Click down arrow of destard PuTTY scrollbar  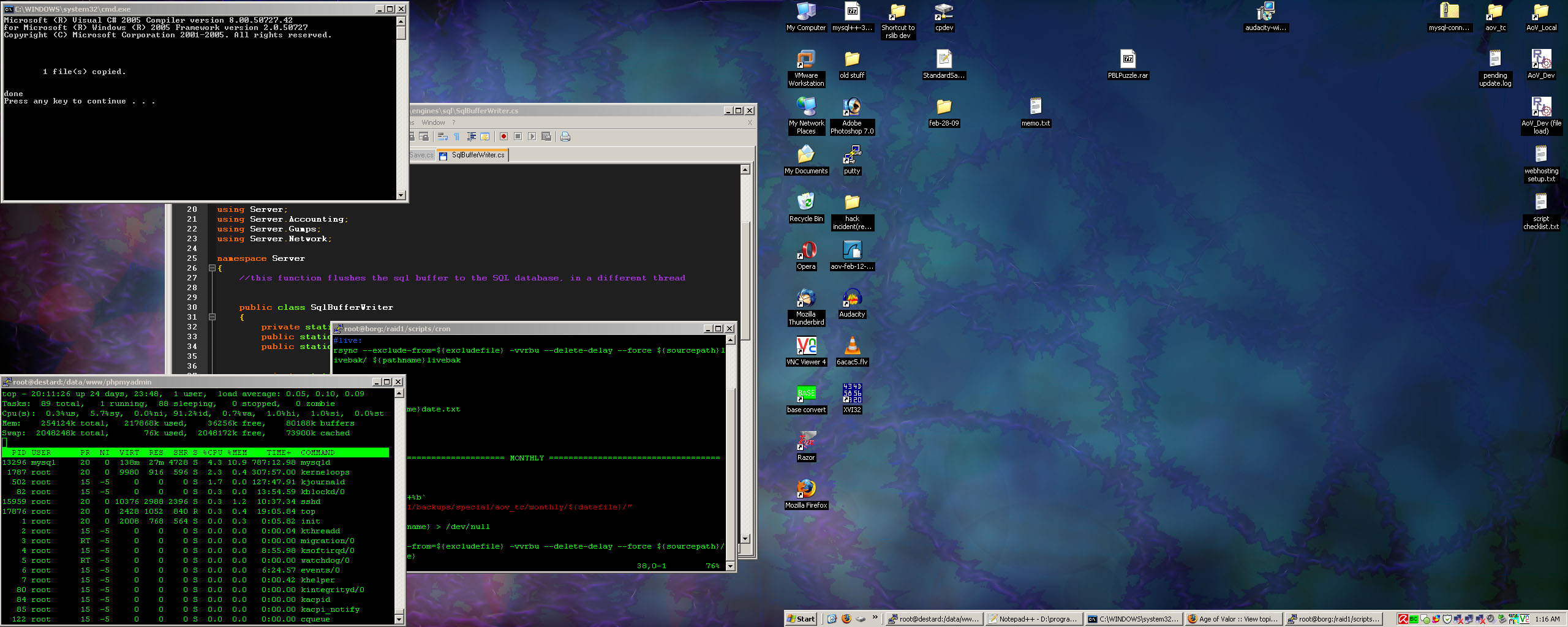[x=399, y=619]
